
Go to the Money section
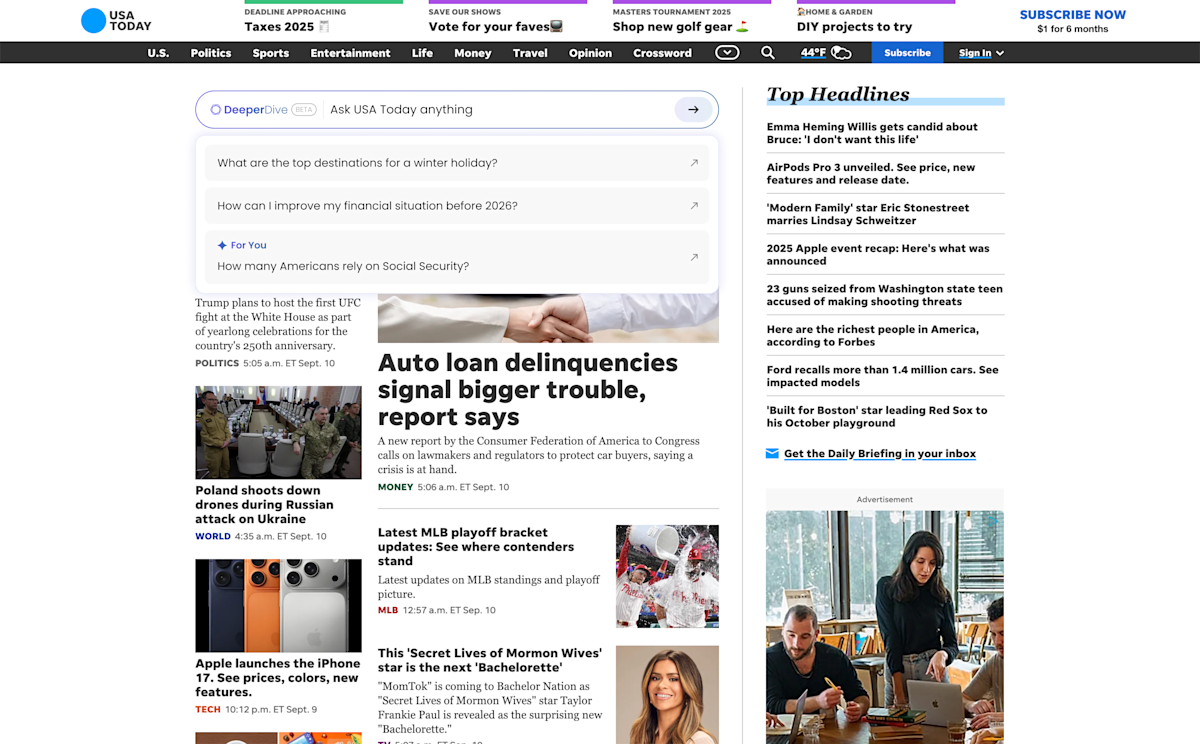[473, 53]
